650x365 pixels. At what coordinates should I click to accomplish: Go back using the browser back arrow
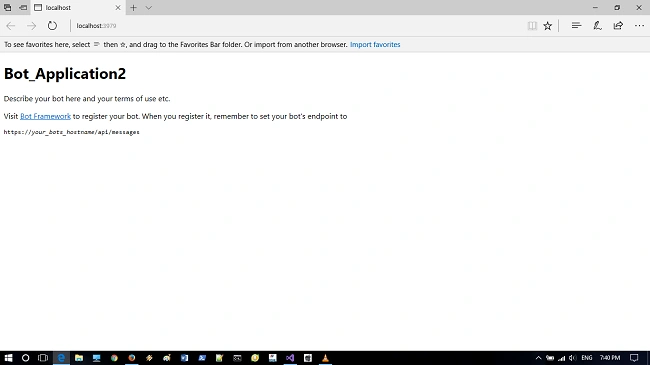click(10, 26)
